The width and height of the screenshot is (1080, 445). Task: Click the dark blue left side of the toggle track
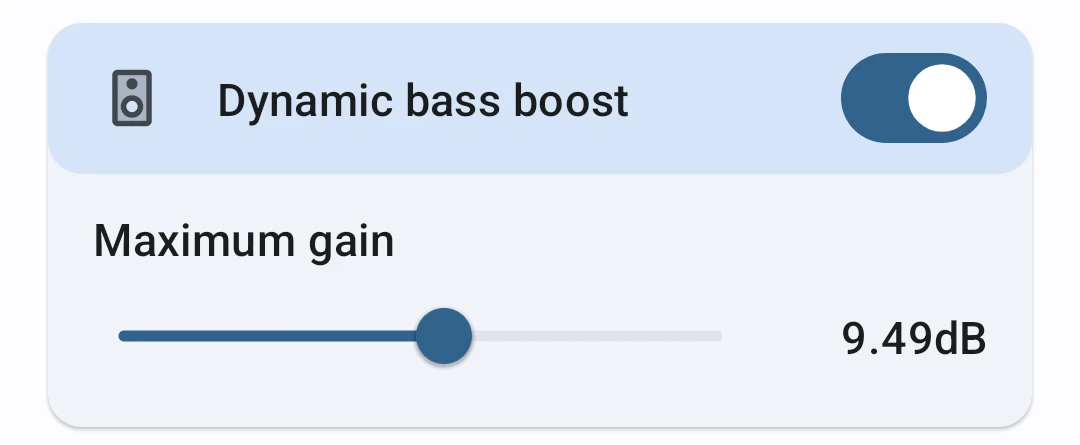point(872,98)
